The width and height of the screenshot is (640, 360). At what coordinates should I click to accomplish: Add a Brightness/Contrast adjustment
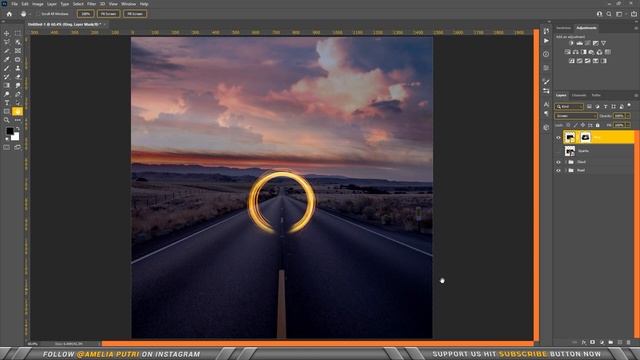click(571, 43)
